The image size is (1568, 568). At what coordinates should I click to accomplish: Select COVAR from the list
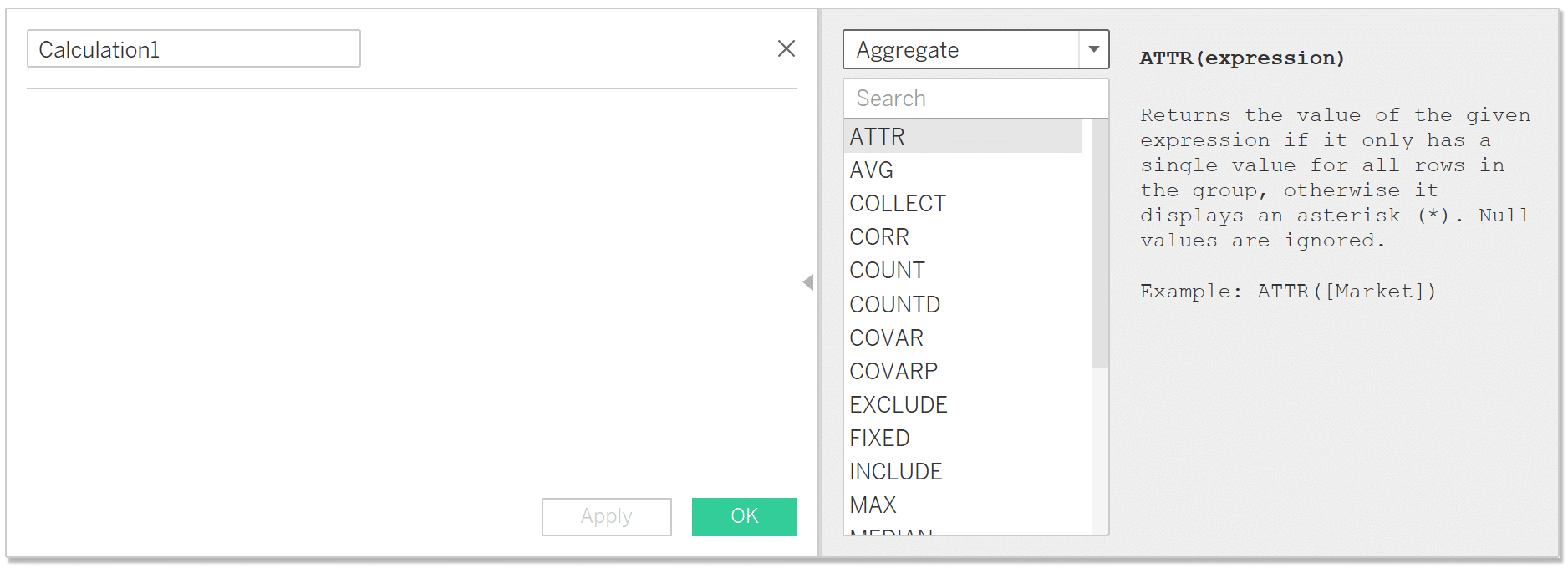[x=963, y=337]
